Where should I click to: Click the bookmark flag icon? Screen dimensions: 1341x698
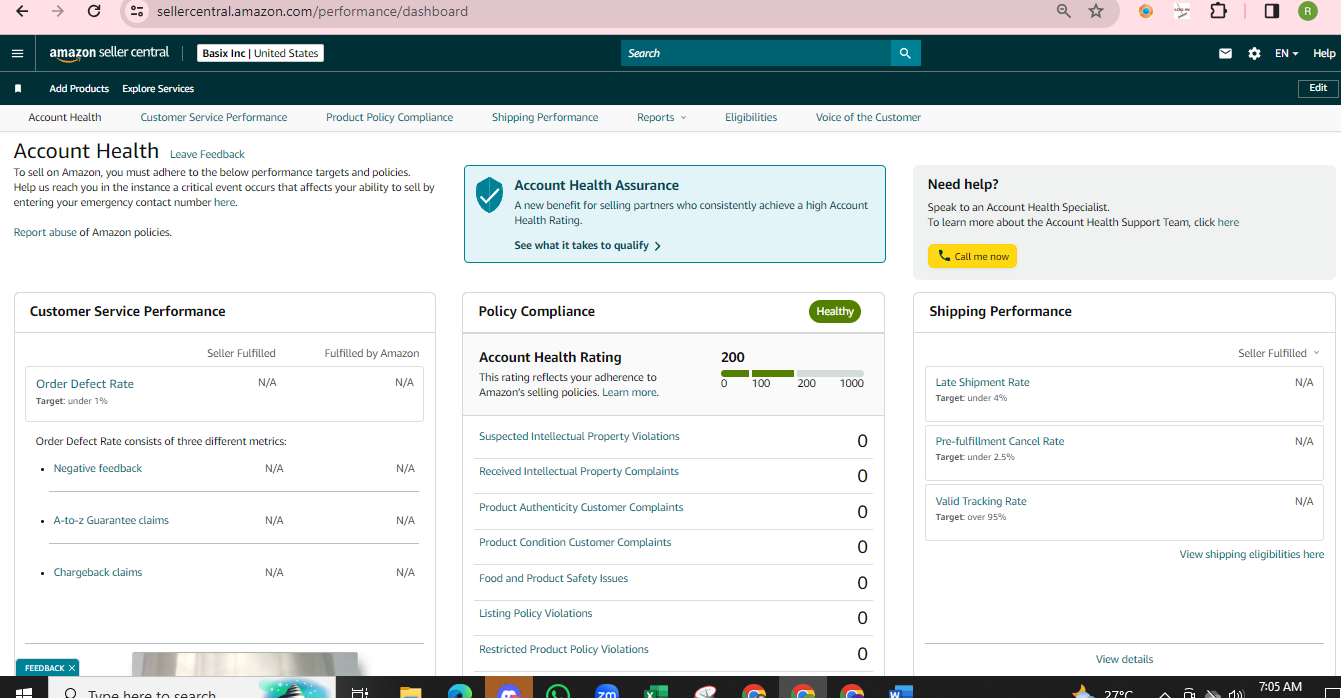[18, 89]
